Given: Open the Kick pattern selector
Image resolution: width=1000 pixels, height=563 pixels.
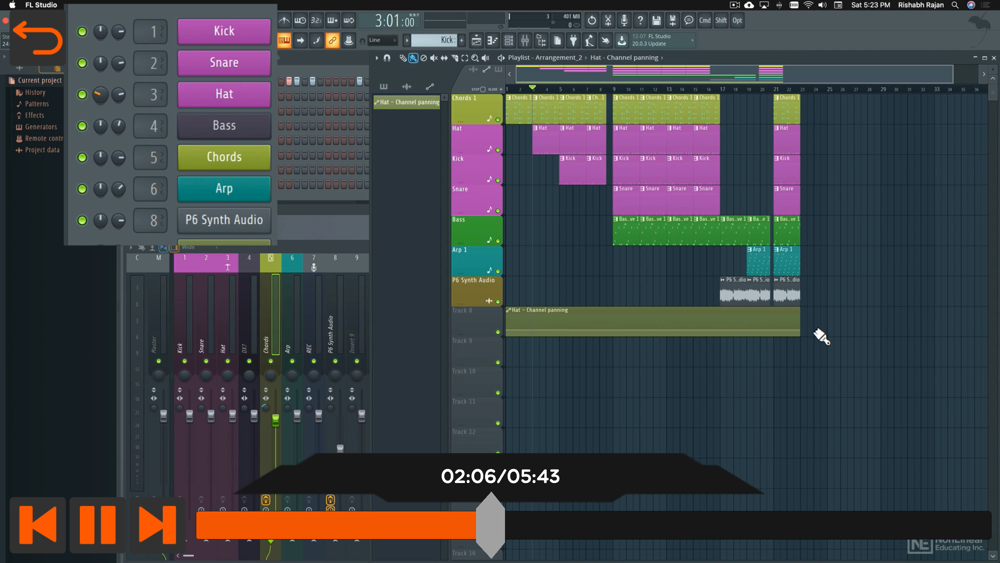Looking at the screenshot, I should click(x=434, y=40).
